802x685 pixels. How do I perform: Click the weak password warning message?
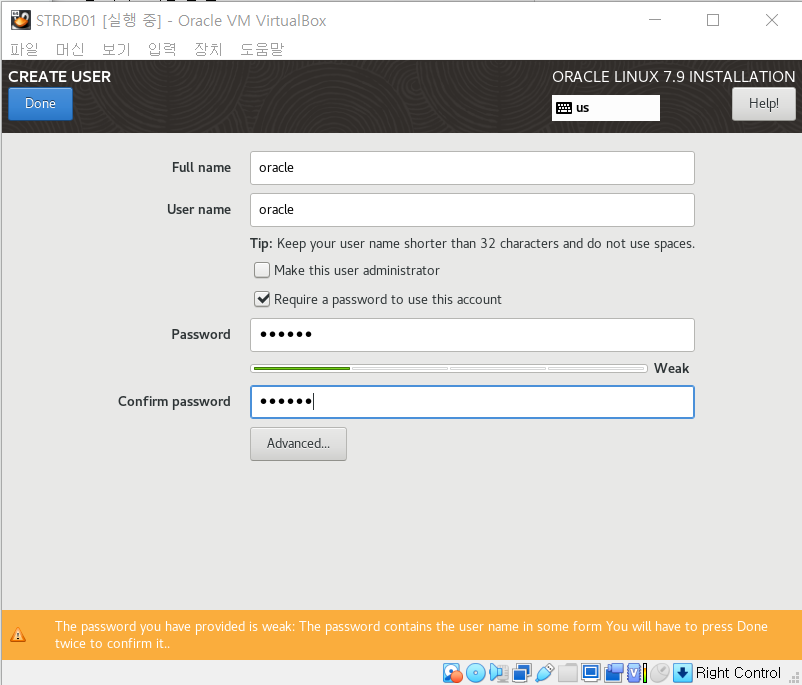click(411, 635)
